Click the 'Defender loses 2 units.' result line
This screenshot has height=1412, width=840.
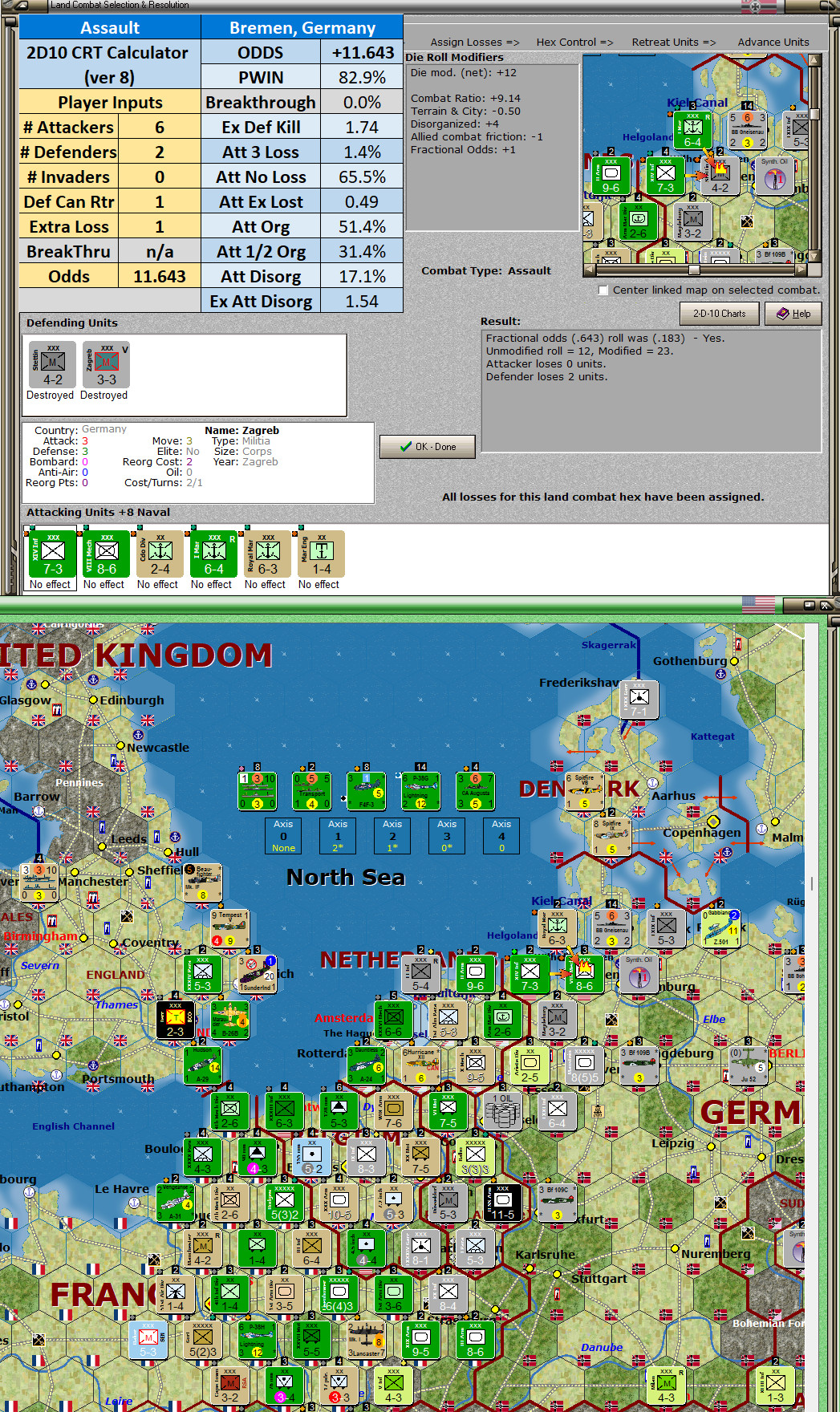[x=546, y=377]
